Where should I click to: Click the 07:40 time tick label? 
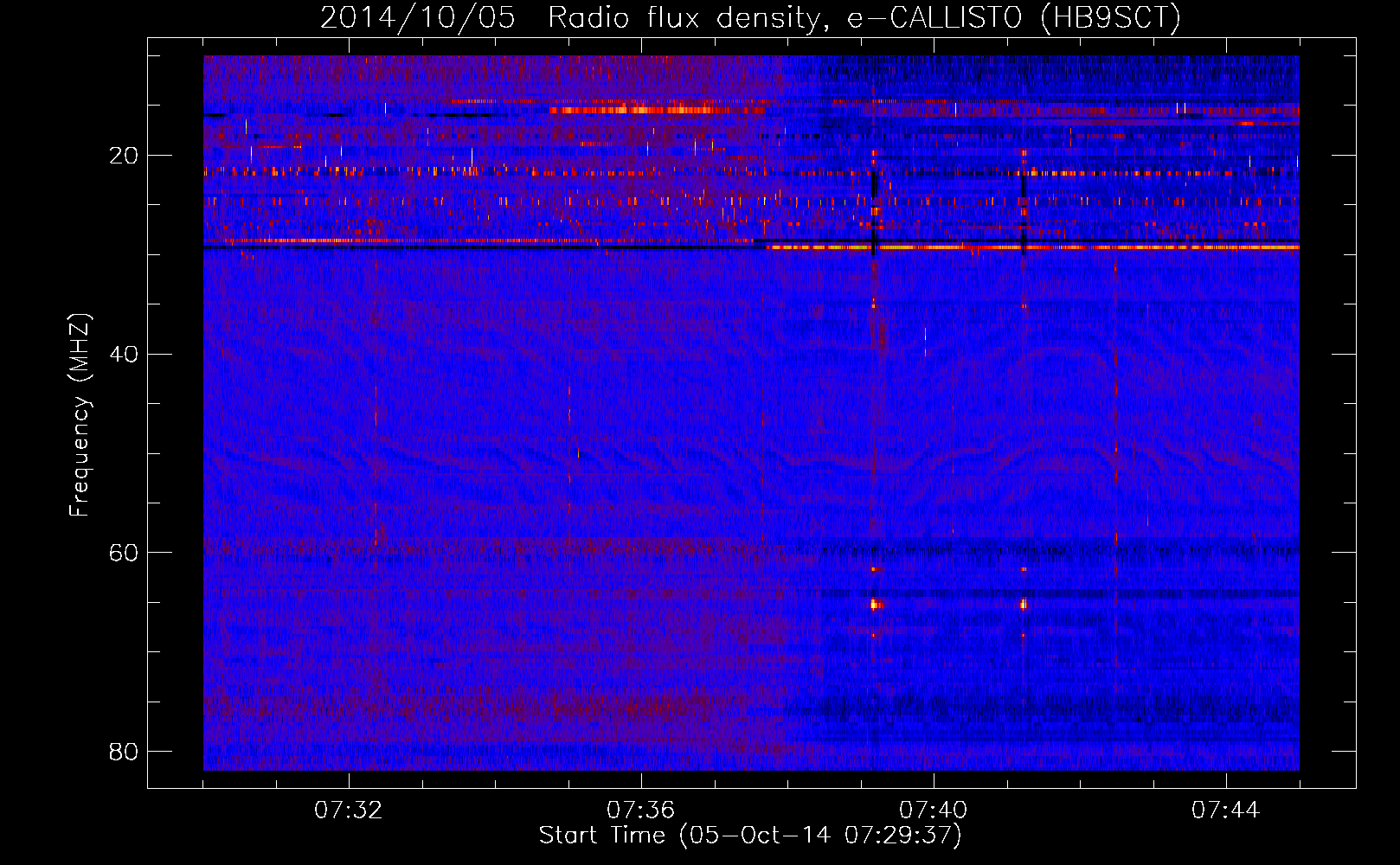pos(934,811)
